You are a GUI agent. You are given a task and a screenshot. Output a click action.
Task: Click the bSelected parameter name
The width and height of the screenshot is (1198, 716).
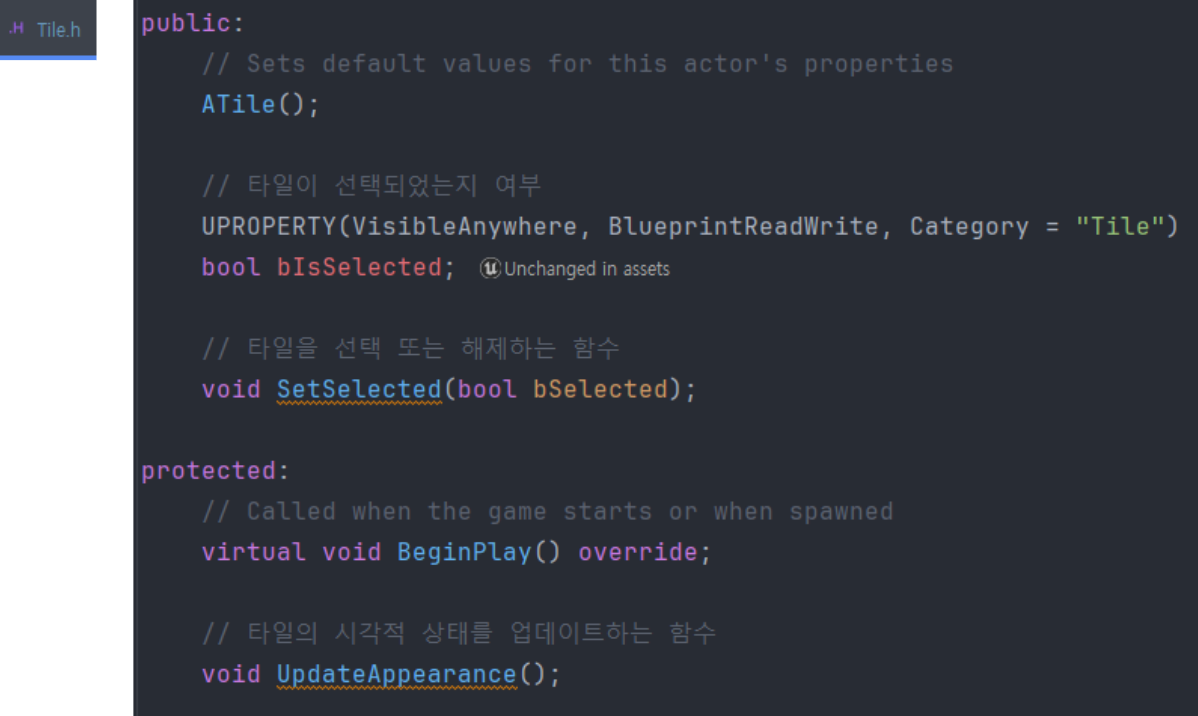601,389
